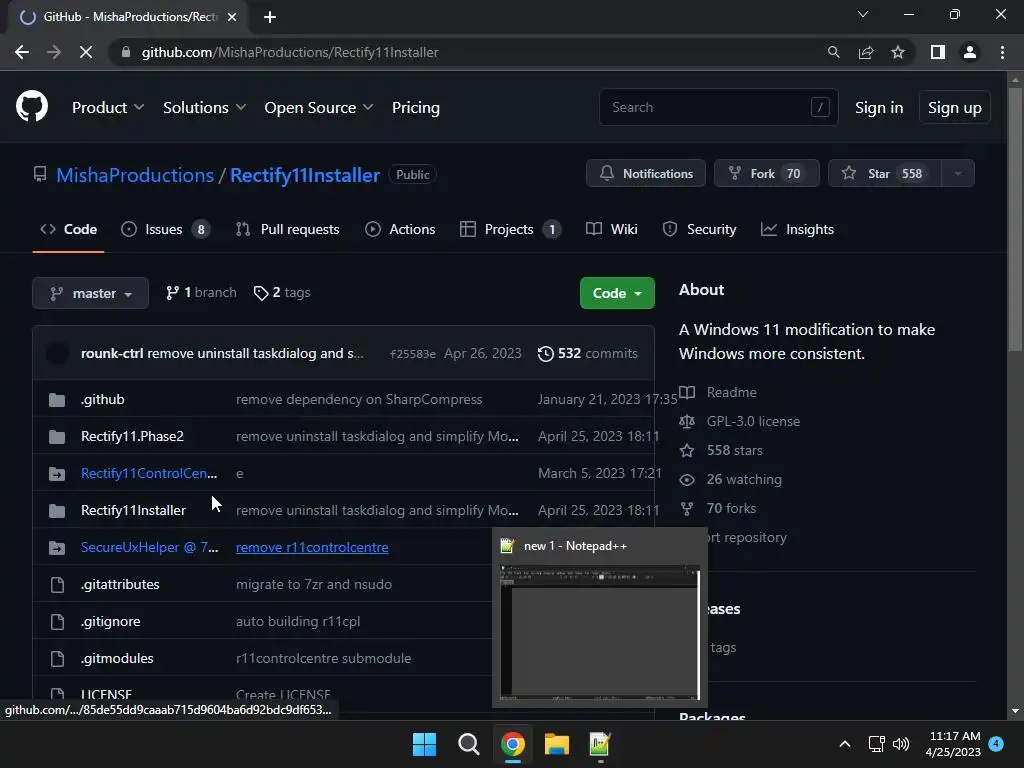
Task: Go back with the browser back arrow
Action: tap(22, 52)
